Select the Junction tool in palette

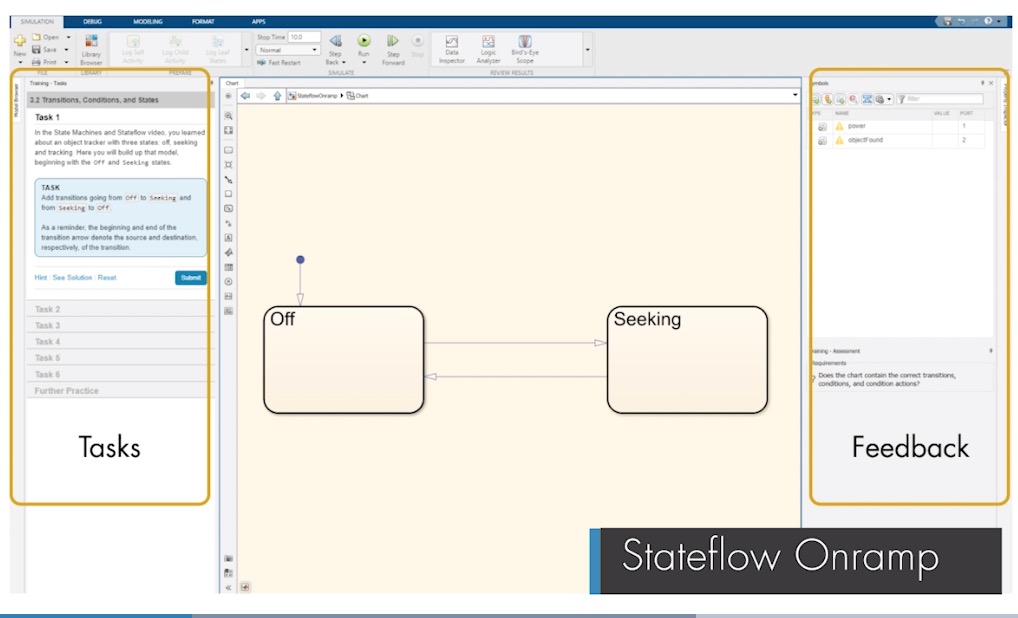(229, 165)
